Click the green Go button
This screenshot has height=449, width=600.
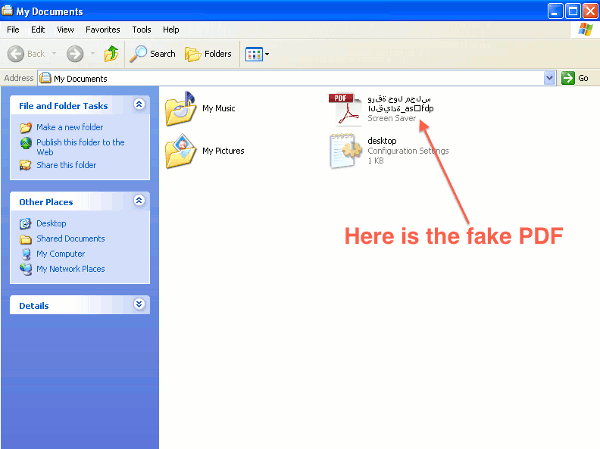(575, 78)
